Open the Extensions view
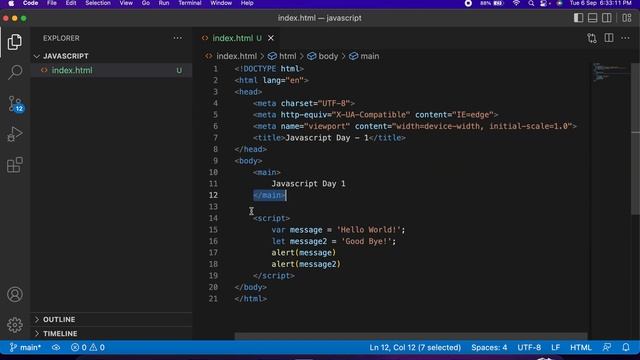Viewport: 640px width, 360px height. [15, 165]
